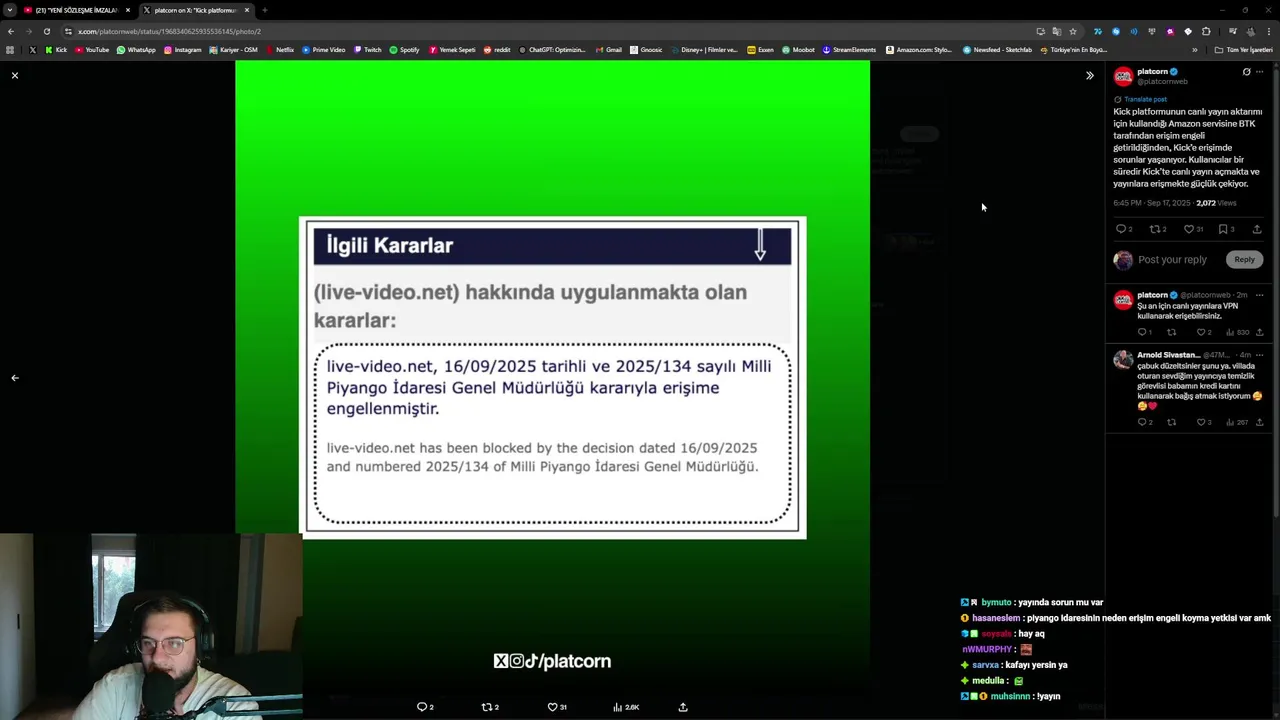This screenshot has height=720, width=1280.
Task: Collapse the post sidebar with double chevron
Action: pyautogui.click(x=1090, y=75)
